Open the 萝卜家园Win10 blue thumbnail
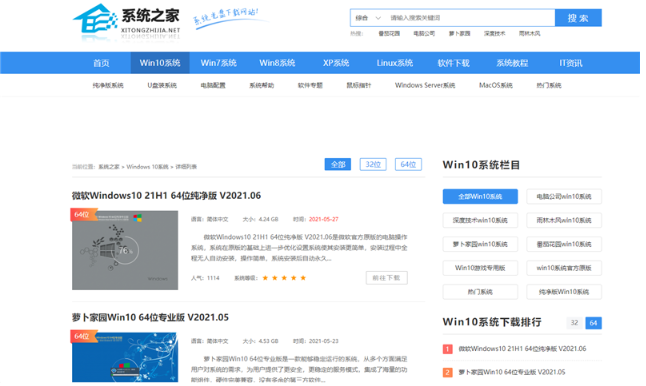This screenshot has height=386, width=646. [125, 357]
